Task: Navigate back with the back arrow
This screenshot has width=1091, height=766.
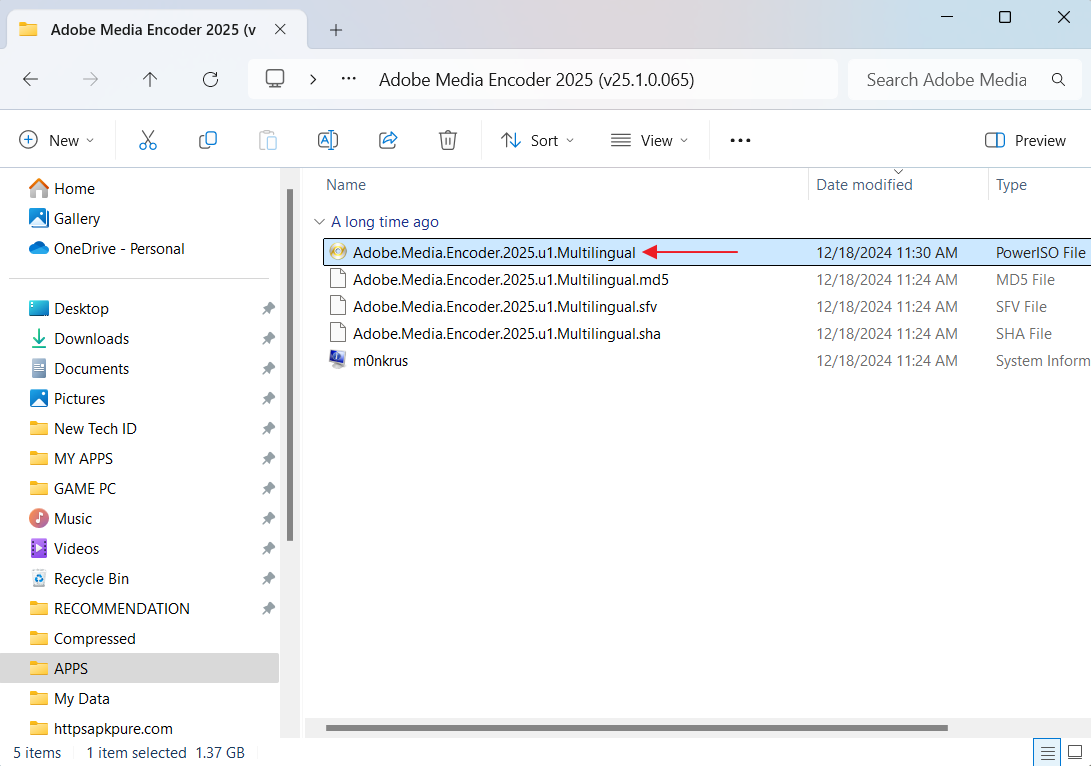Action: click(30, 79)
